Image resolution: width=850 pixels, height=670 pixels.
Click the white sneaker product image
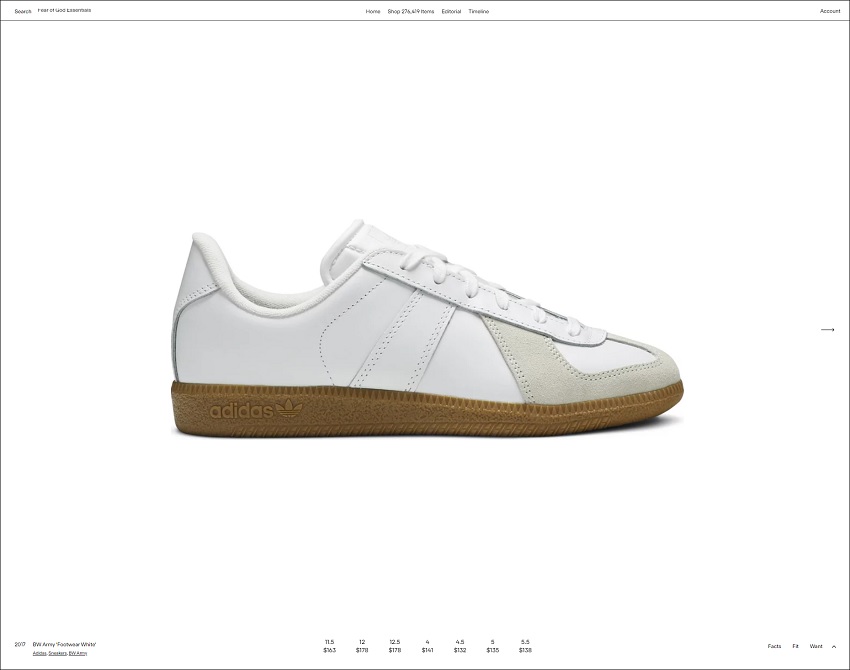point(427,328)
